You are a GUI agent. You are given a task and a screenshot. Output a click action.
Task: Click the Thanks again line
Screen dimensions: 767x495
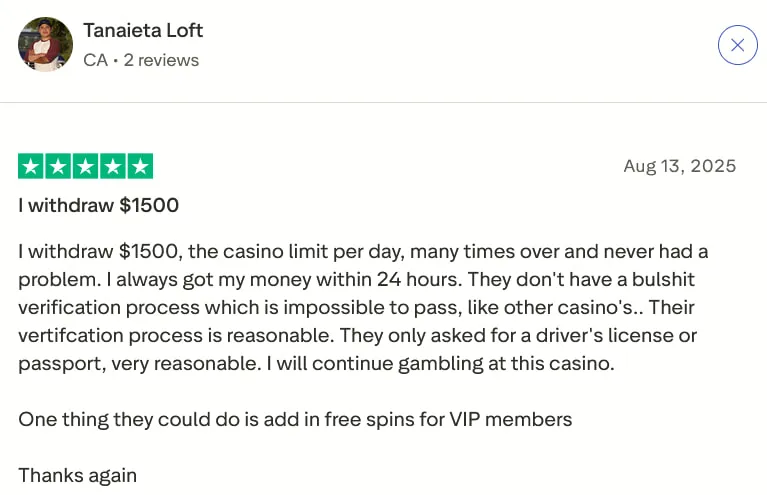click(77, 475)
